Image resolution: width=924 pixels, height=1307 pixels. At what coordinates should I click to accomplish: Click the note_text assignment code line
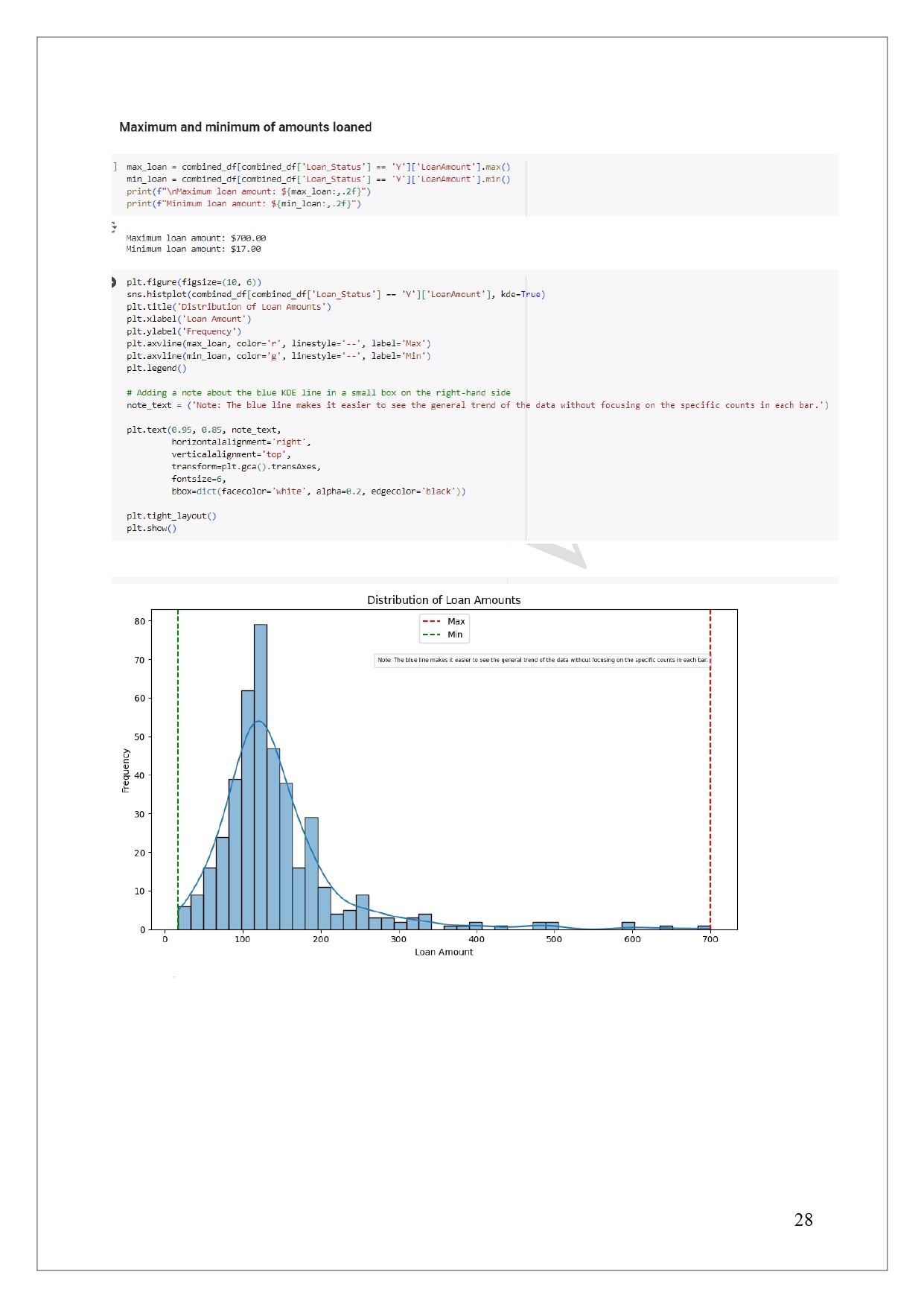[x=477, y=406]
